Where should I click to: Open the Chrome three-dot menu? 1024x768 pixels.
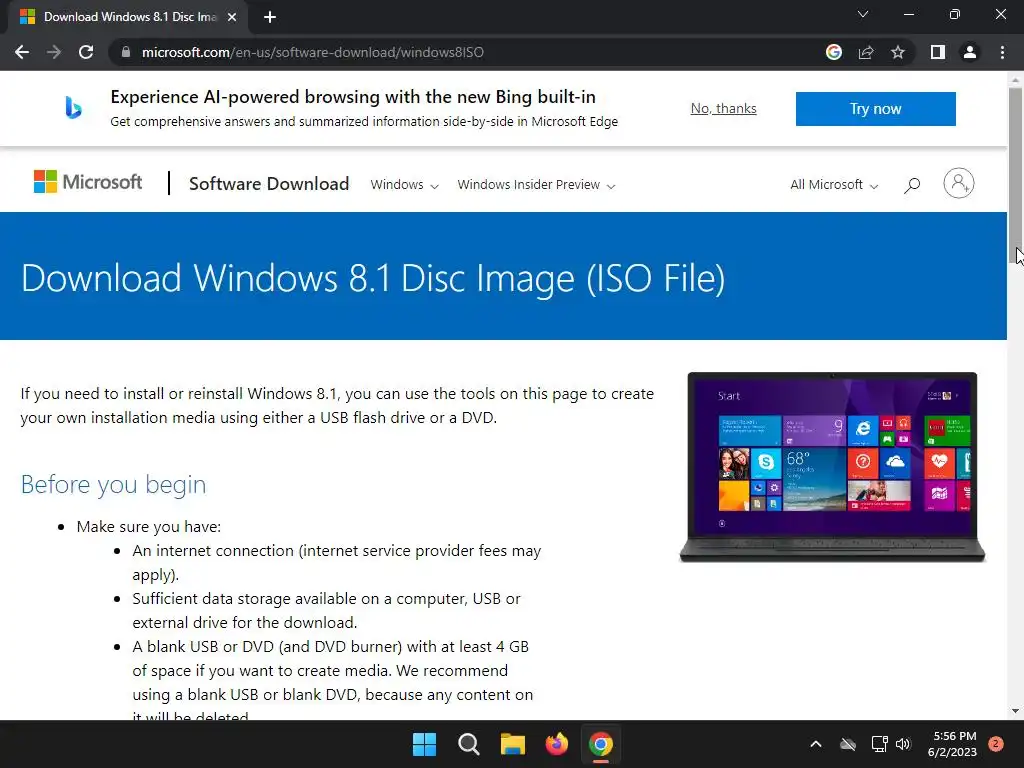click(1002, 52)
